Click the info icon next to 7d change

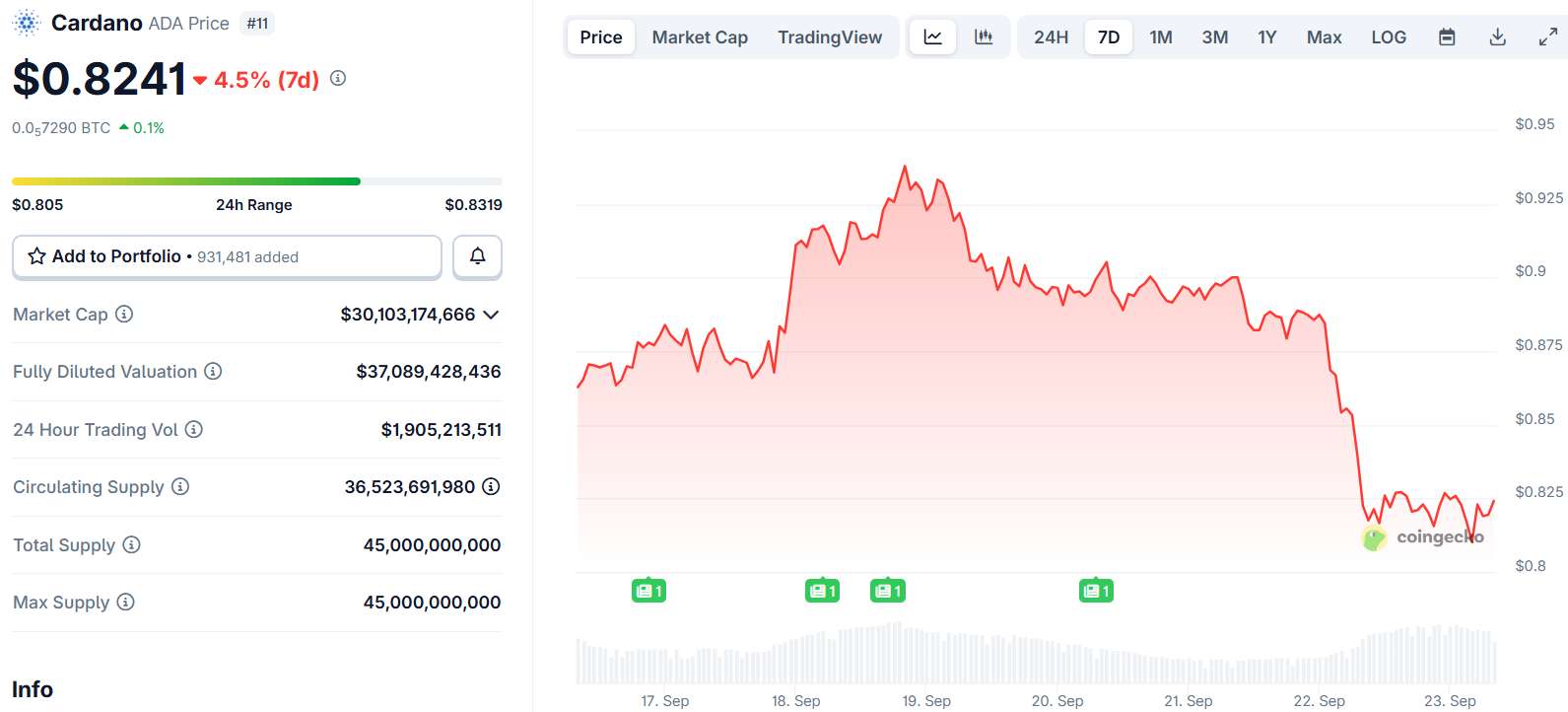point(338,78)
